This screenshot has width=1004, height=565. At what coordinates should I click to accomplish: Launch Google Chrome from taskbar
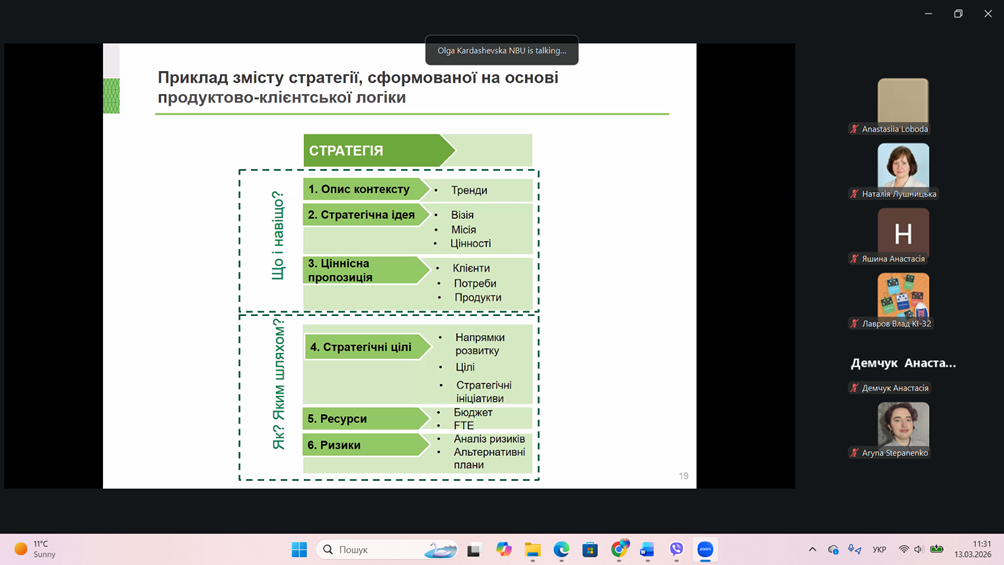(619, 549)
